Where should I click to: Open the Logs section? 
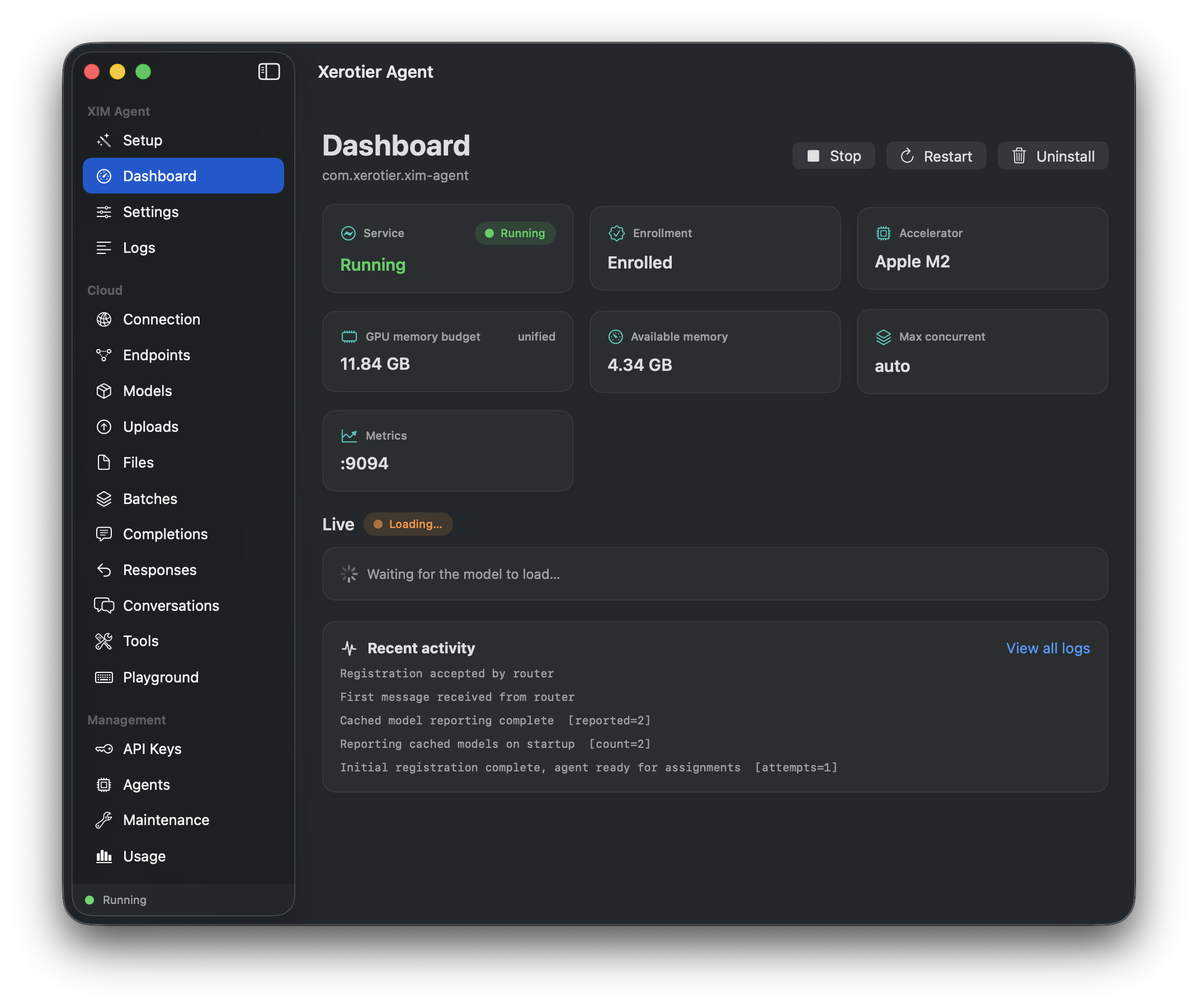coord(183,247)
